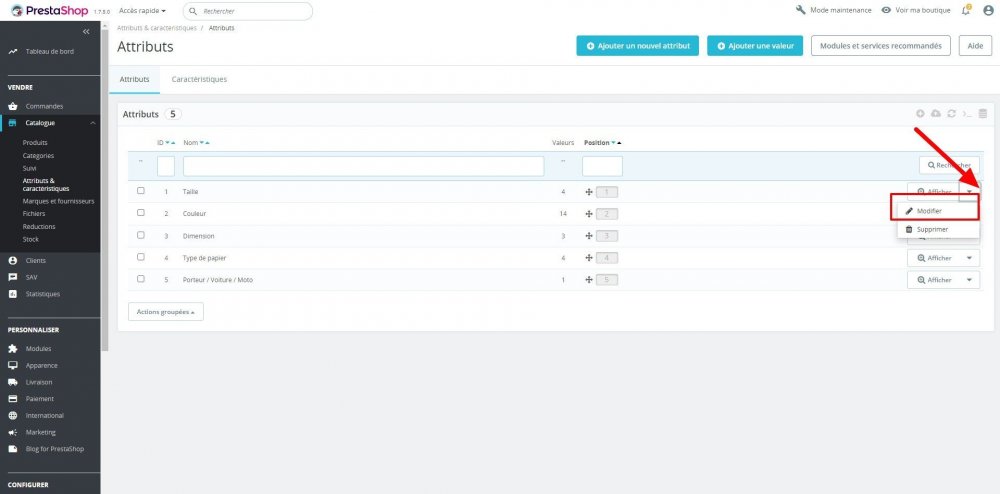
Task: Click the cloud export icon in panel header
Action: tap(936, 113)
